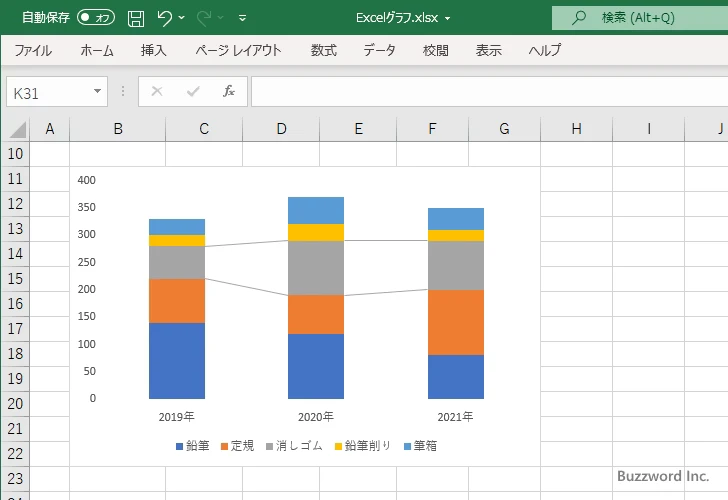This screenshot has width=728, height=500.
Task: Click the 200 value on vertical axis
Action: click(x=87, y=289)
